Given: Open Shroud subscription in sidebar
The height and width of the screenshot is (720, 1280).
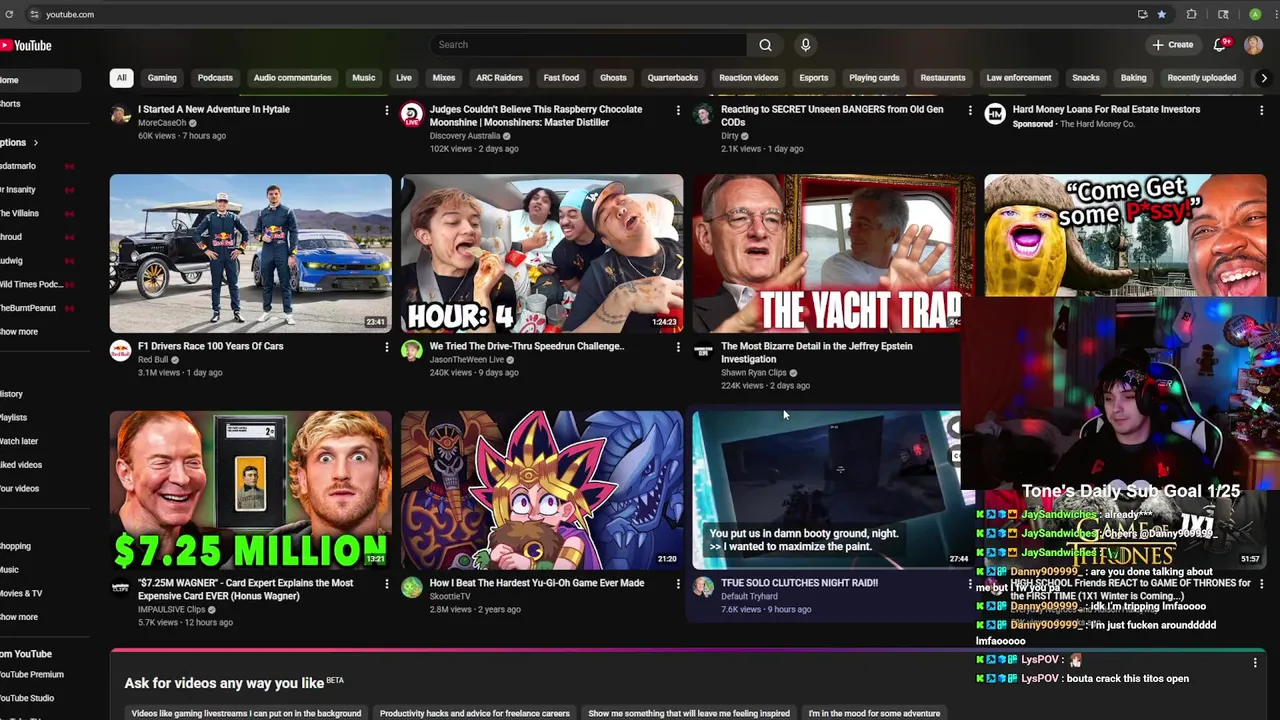Looking at the screenshot, I should 12,237.
